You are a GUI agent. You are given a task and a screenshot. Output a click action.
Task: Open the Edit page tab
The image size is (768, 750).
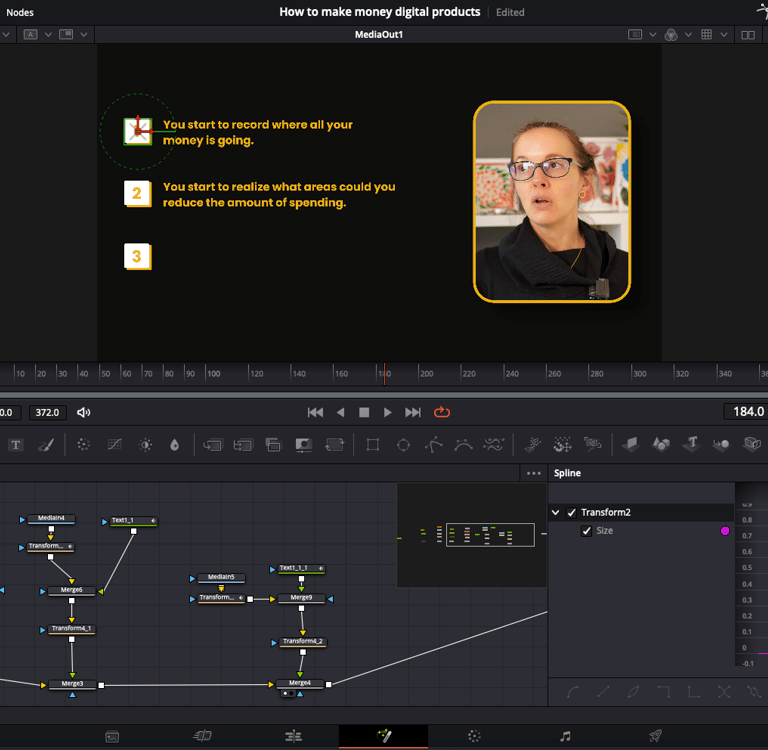(x=293, y=736)
